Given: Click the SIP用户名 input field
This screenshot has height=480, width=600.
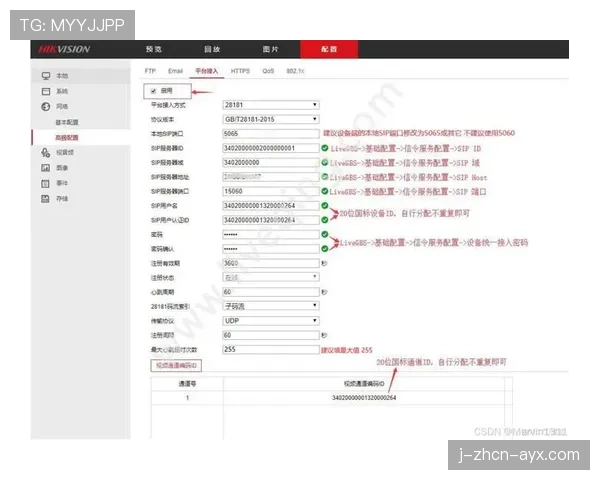Looking at the screenshot, I should point(271,206).
